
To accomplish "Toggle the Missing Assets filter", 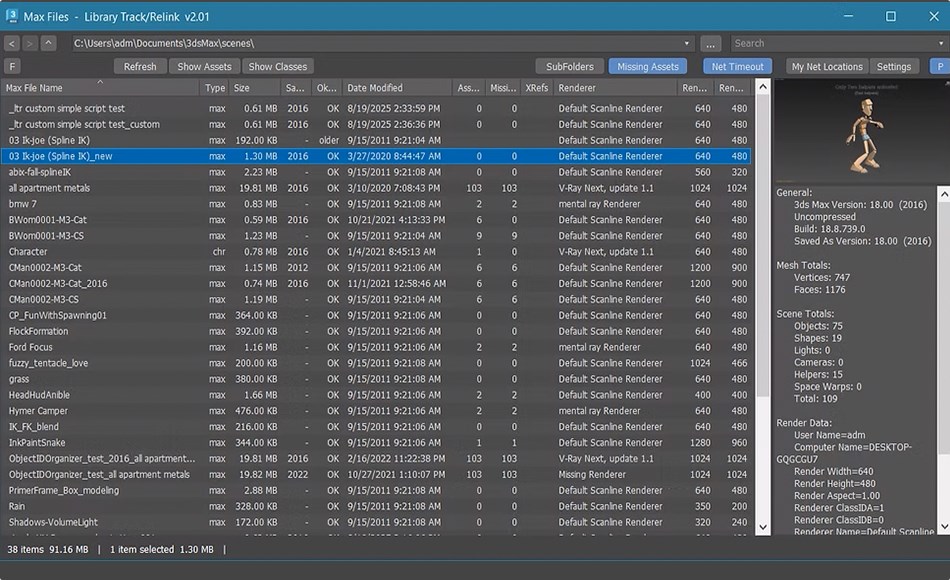I will [x=647, y=67].
